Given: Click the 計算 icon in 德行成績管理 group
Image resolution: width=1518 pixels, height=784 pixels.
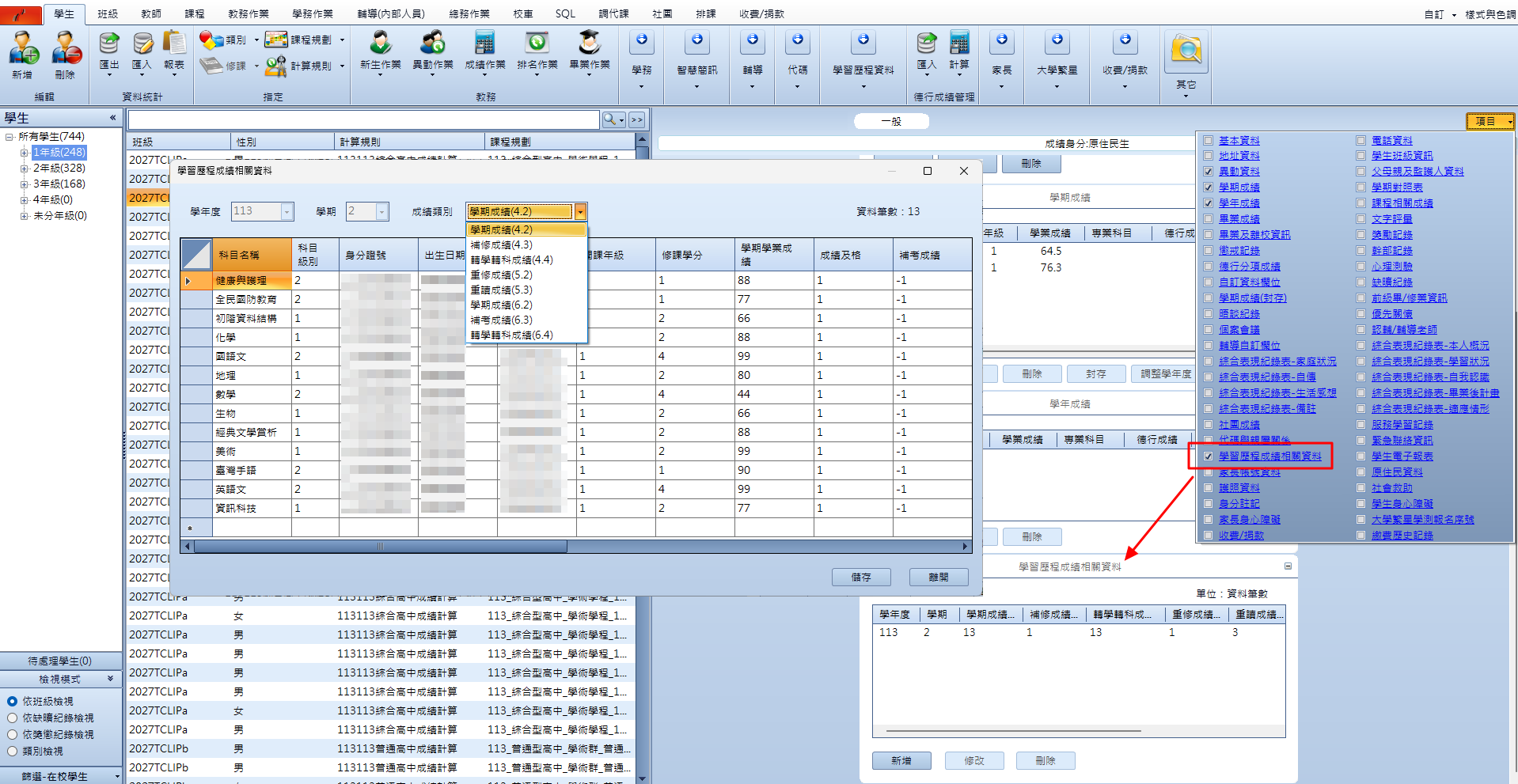Looking at the screenshot, I should 959,44.
